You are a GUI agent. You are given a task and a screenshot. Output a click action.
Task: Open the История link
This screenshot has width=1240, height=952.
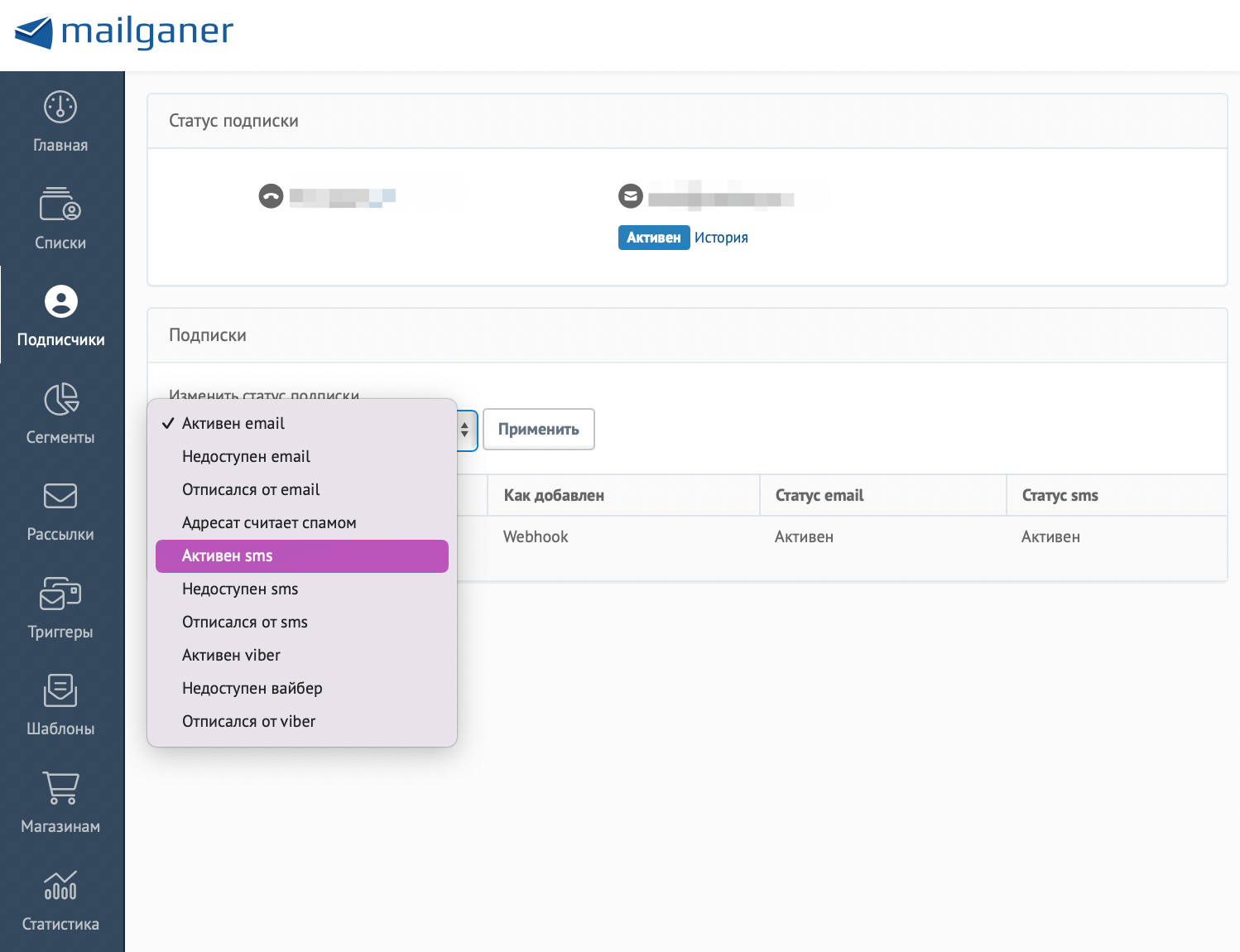[721, 238]
